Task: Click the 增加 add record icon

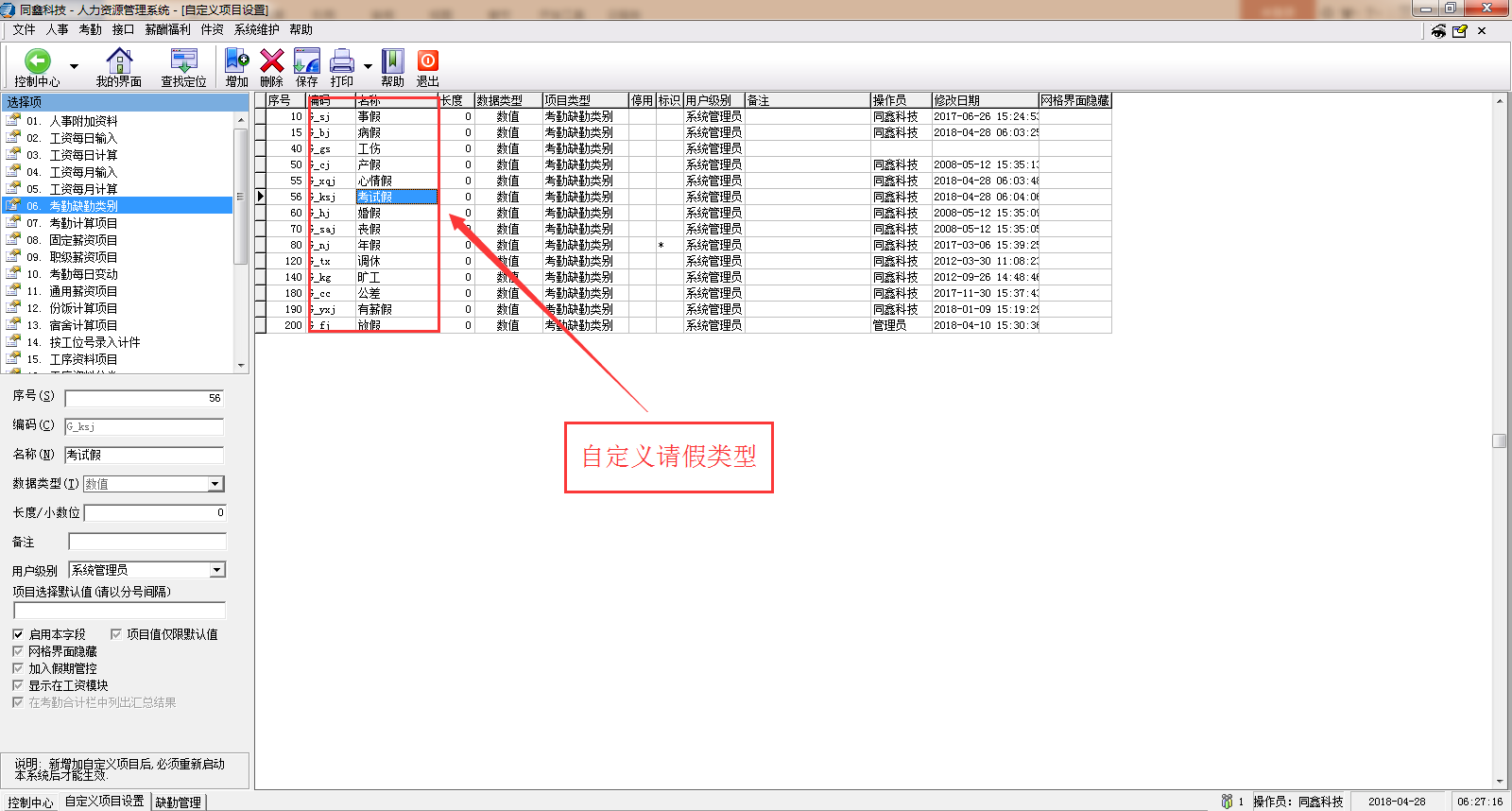Action: click(x=236, y=61)
